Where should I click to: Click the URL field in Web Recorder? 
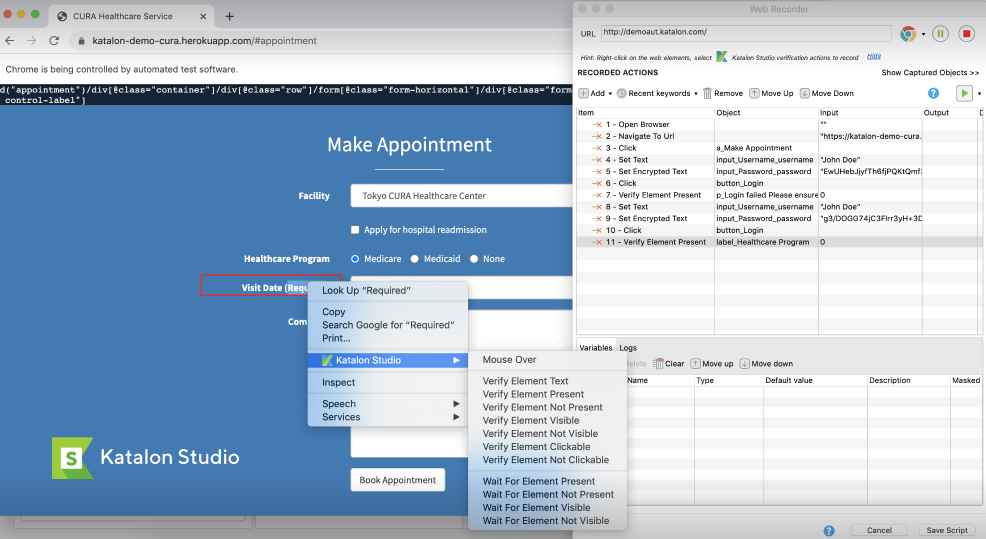click(x=746, y=33)
